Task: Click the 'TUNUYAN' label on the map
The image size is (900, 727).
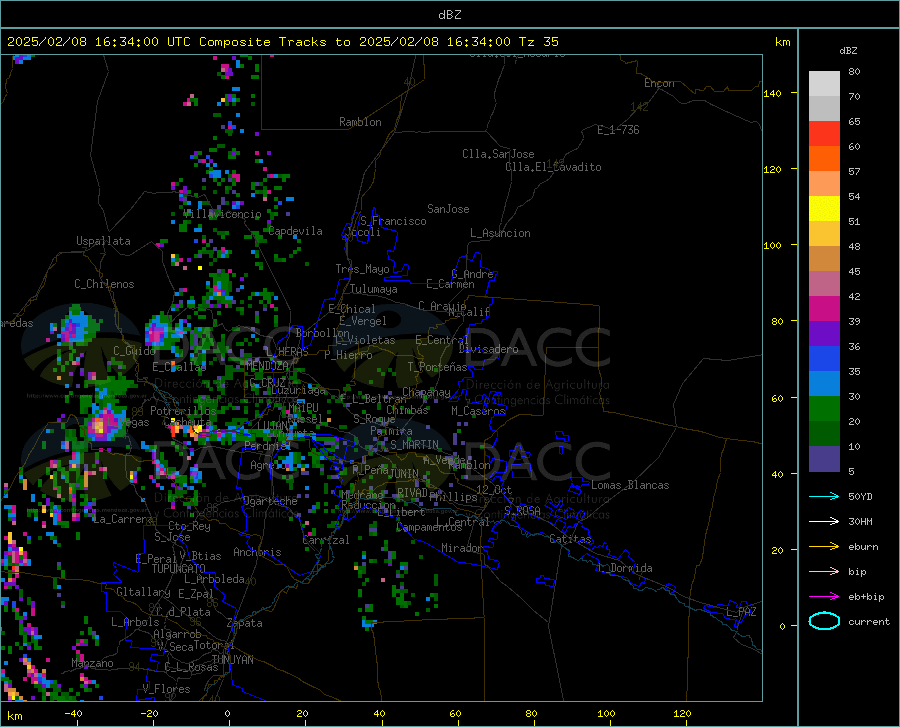Action: pos(232,659)
